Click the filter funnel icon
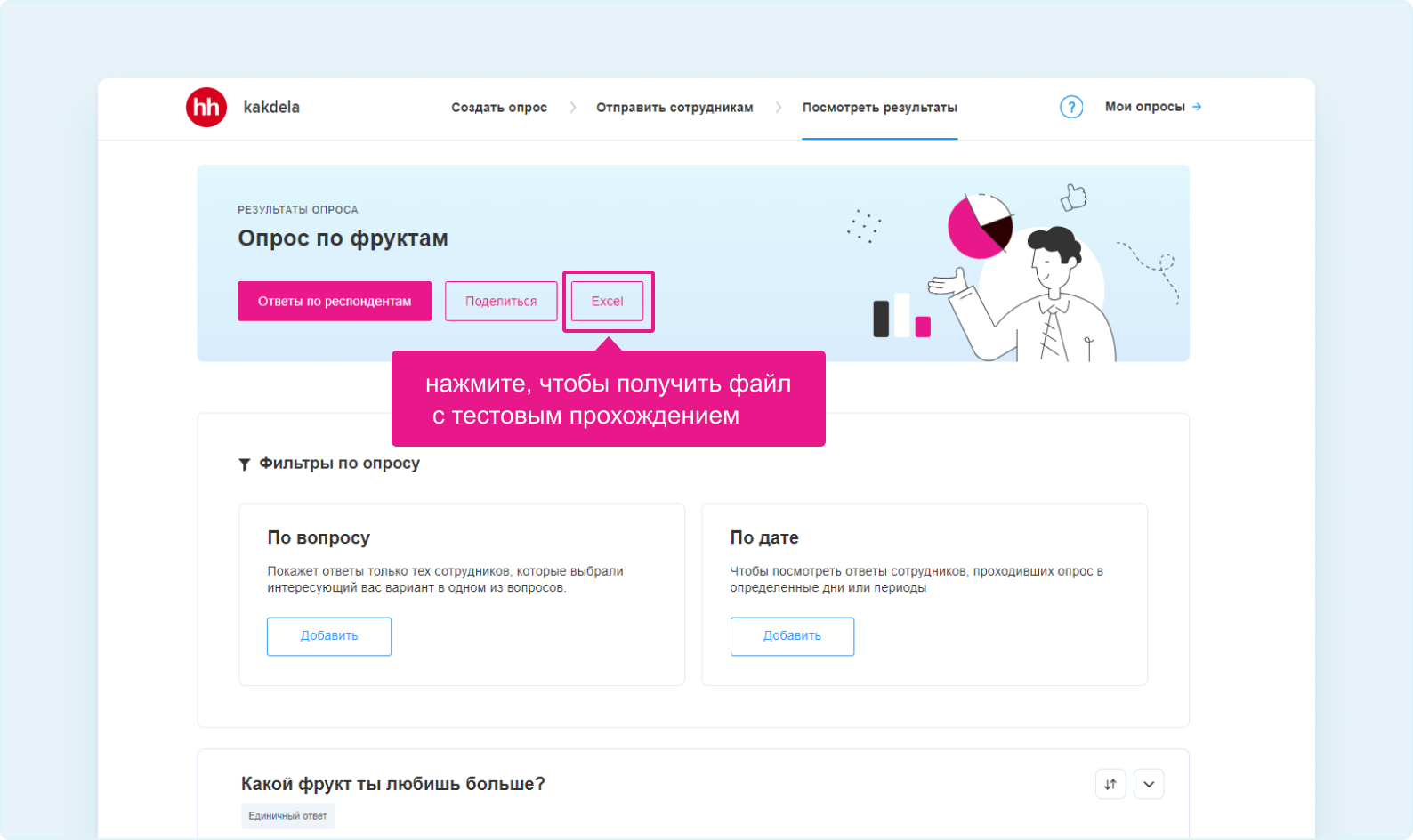Viewport: 1413px width, 840px height. point(245,464)
